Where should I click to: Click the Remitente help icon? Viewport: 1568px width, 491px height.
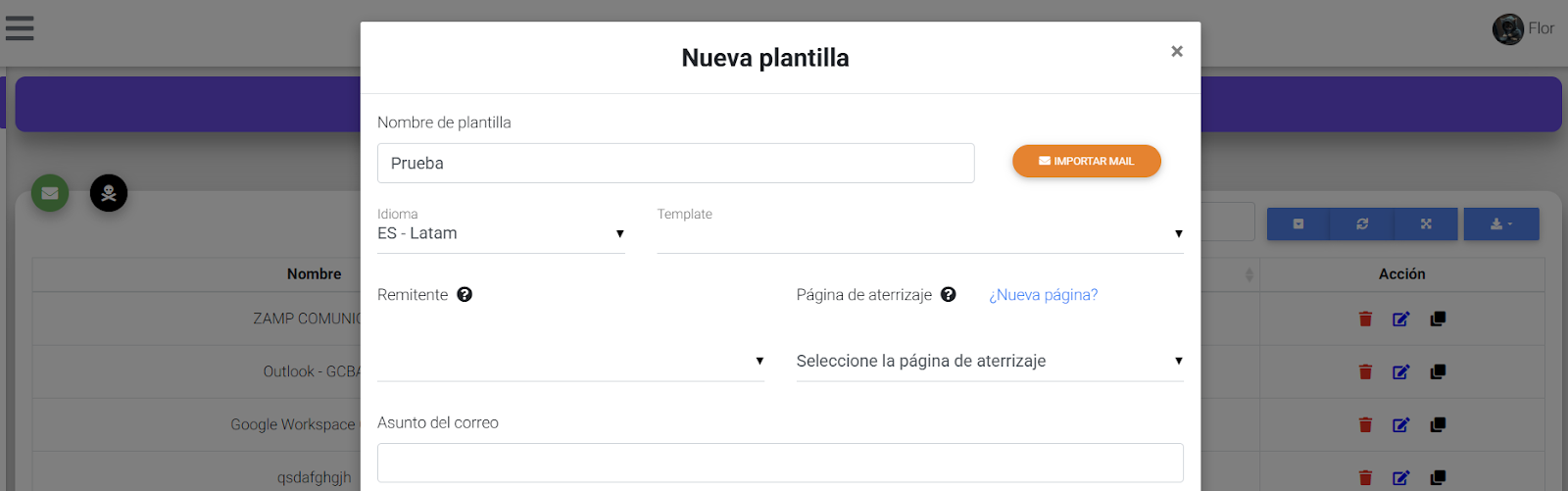coord(465,294)
